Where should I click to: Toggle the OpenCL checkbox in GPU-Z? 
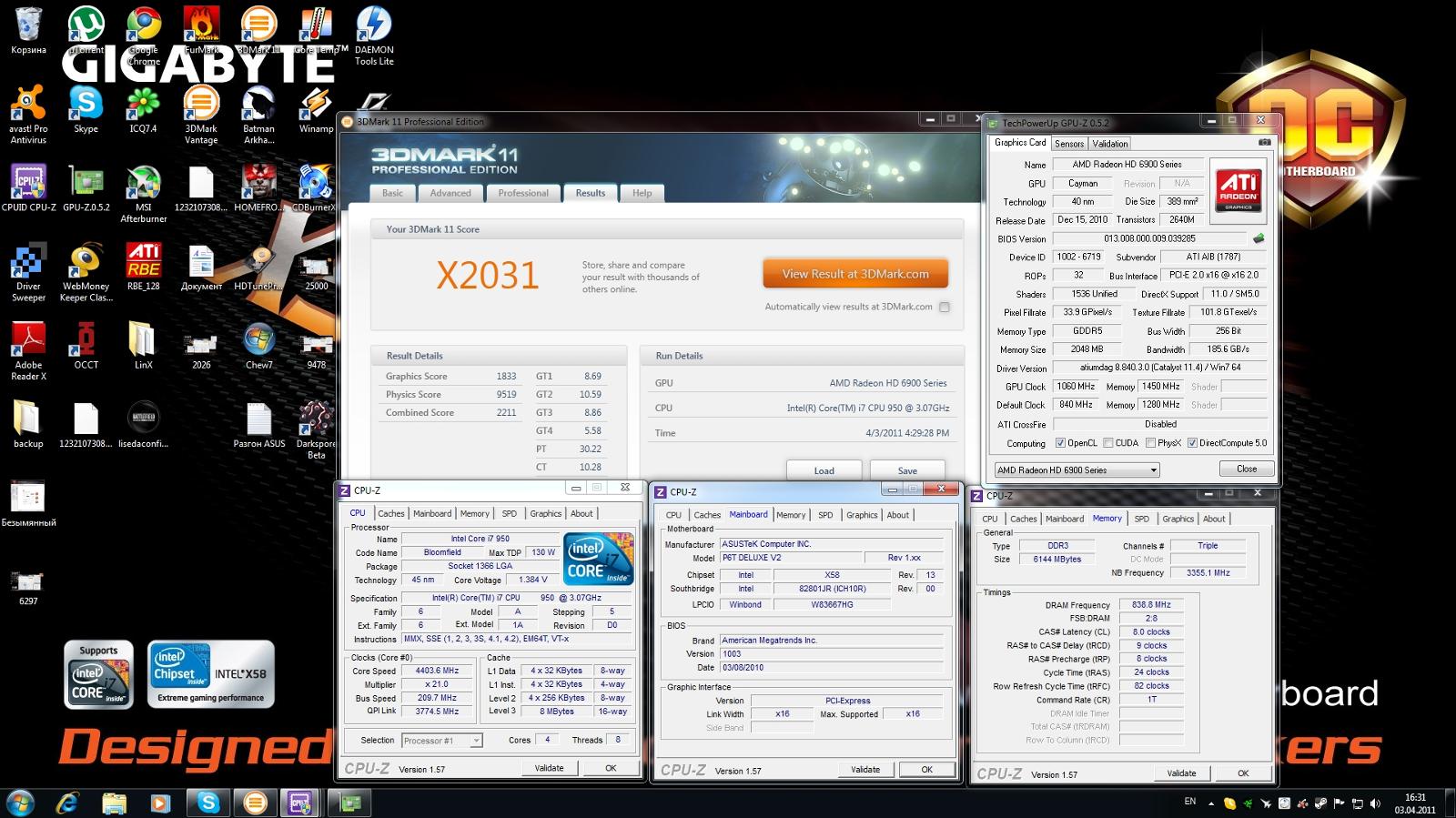coord(1060,443)
